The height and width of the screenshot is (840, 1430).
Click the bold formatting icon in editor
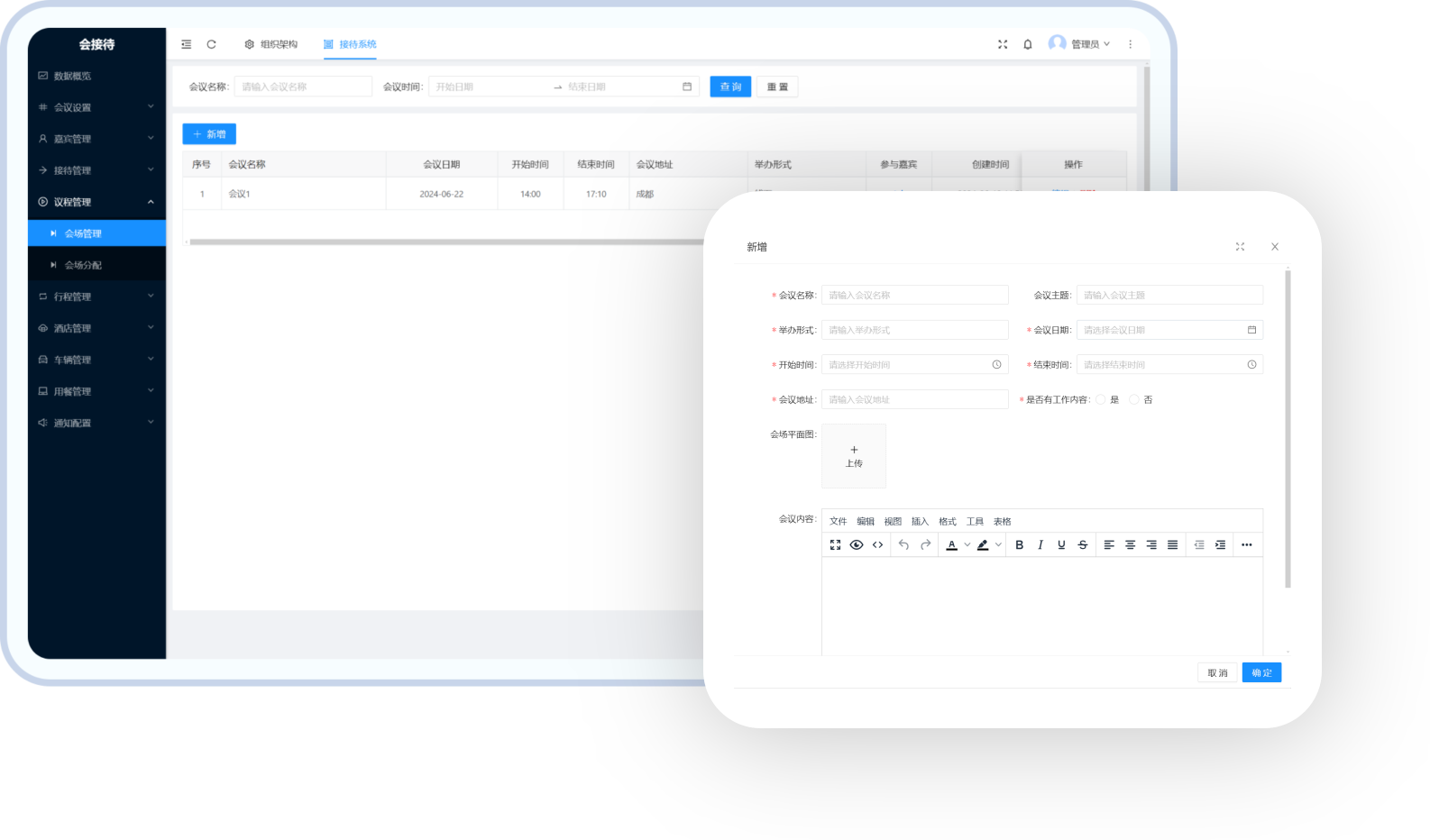point(1019,545)
